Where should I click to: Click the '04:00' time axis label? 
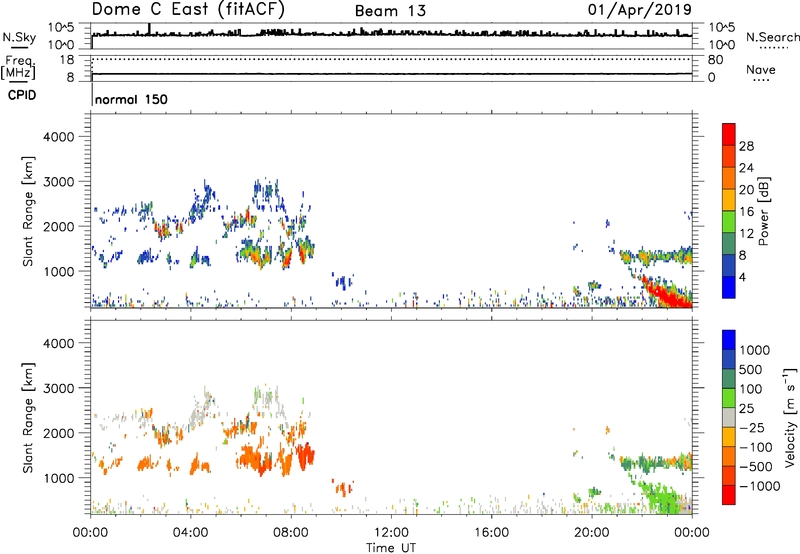(191, 533)
